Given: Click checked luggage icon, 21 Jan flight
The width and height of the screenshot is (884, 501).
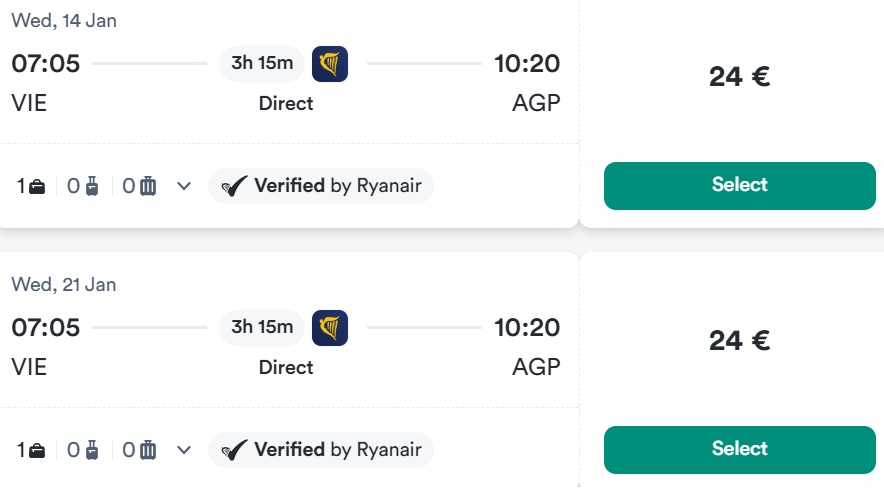Looking at the screenshot, I should coord(148,450).
